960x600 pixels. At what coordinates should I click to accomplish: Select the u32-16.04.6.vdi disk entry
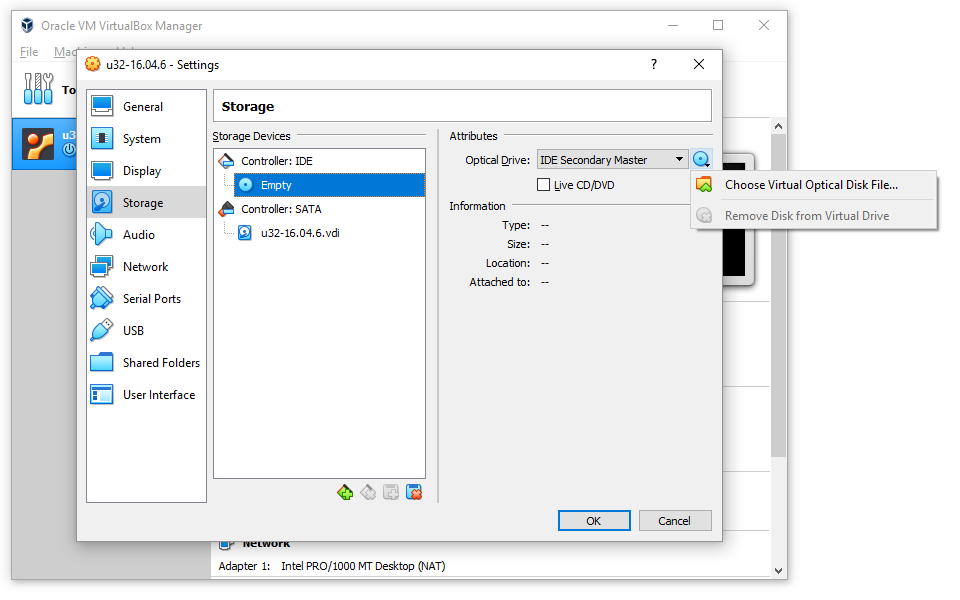click(x=300, y=233)
